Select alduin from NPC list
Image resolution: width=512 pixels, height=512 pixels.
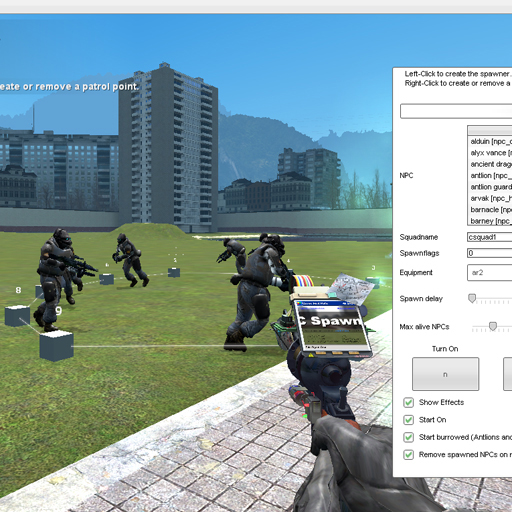click(490, 141)
